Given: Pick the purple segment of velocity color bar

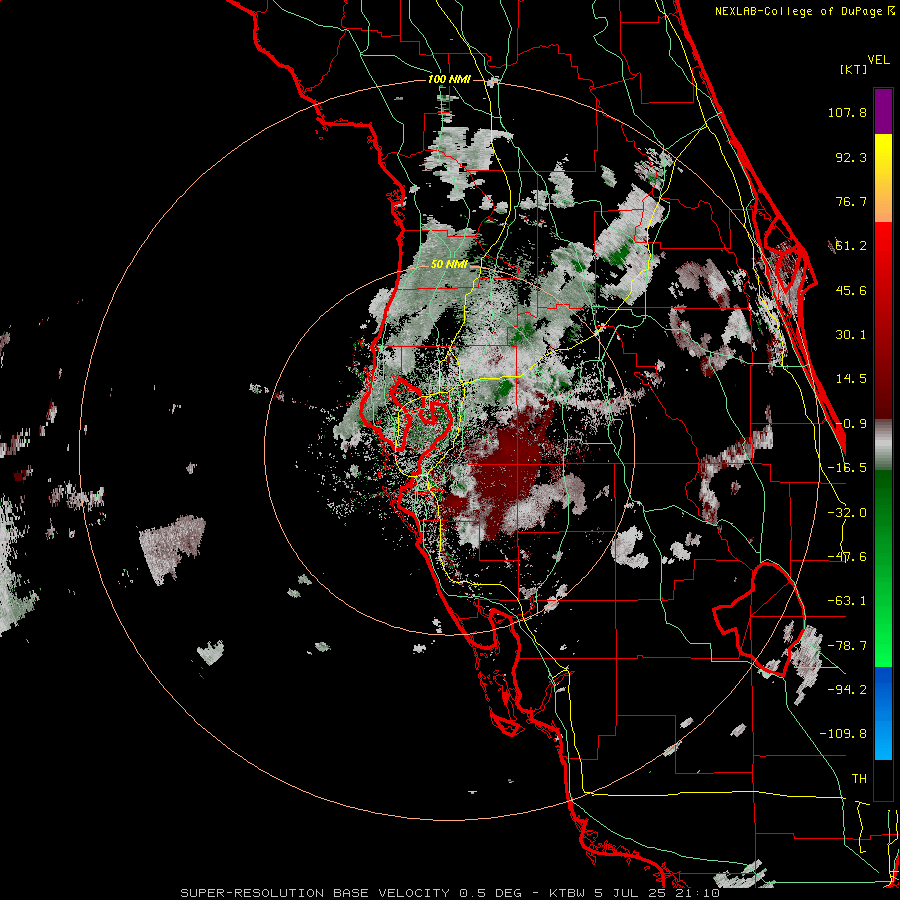Looking at the screenshot, I should [x=883, y=111].
